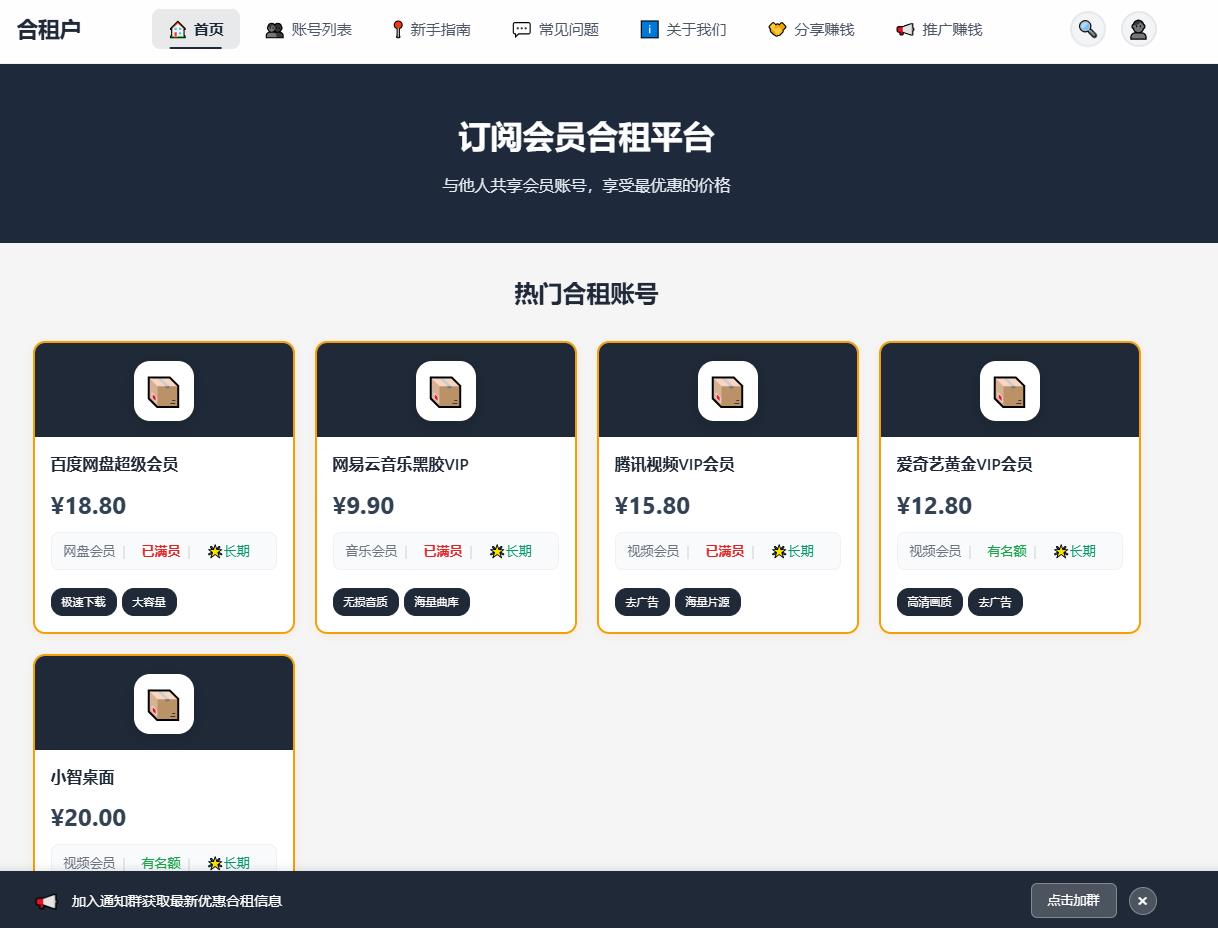Image resolution: width=1218 pixels, height=928 pixels.
Task: Click the ¥18.80 price
Action: click(89, 506)
